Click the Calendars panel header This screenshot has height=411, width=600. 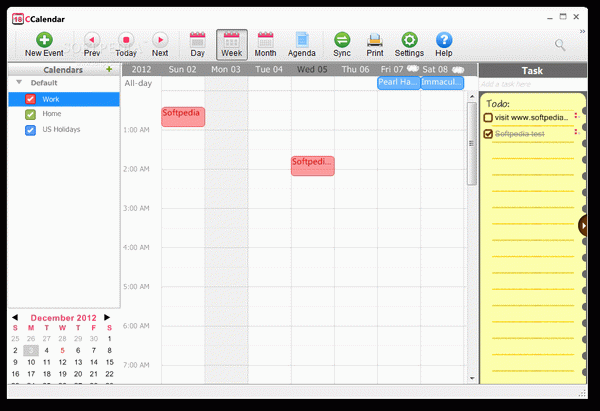click(x=64, y=70)
